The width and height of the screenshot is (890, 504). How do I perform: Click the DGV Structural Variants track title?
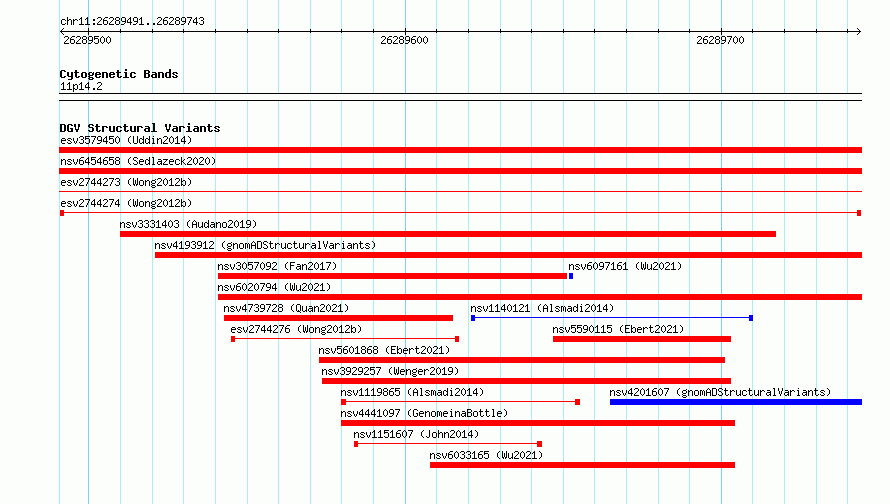coord(140,128)
